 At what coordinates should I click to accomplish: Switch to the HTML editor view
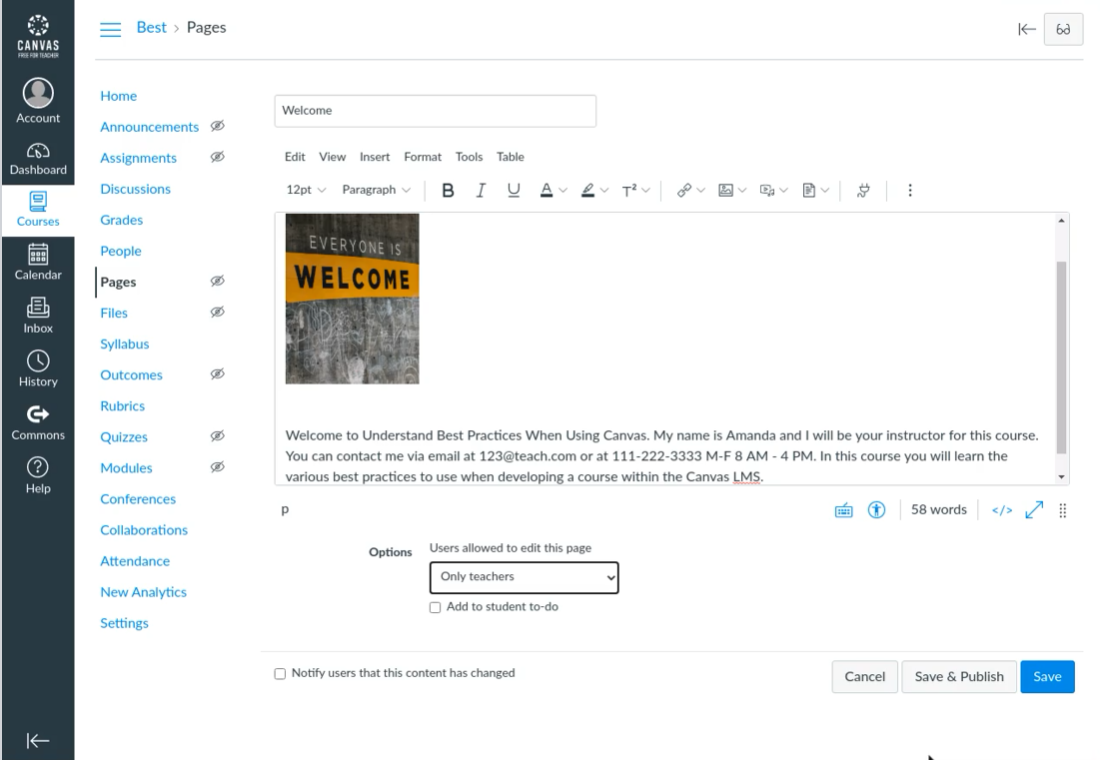[1002, 510]
